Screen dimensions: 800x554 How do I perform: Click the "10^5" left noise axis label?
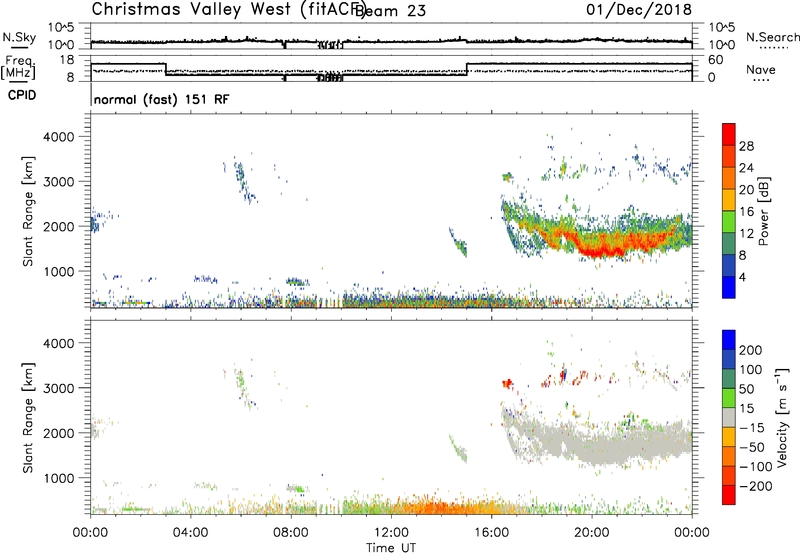61,27
